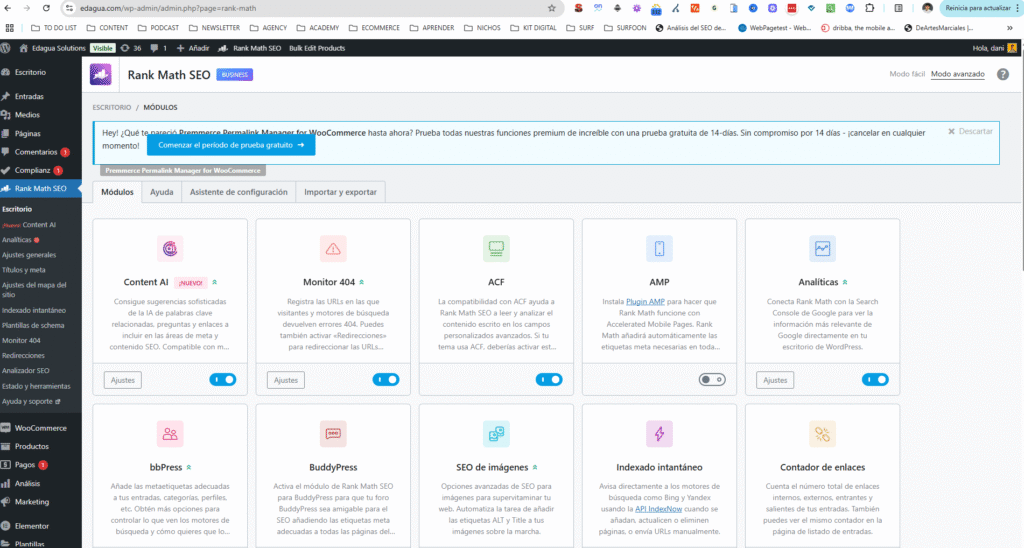Open the help question mark icon
Image resolution: width=1024 pixels, height=548 pixels.
1003,75
